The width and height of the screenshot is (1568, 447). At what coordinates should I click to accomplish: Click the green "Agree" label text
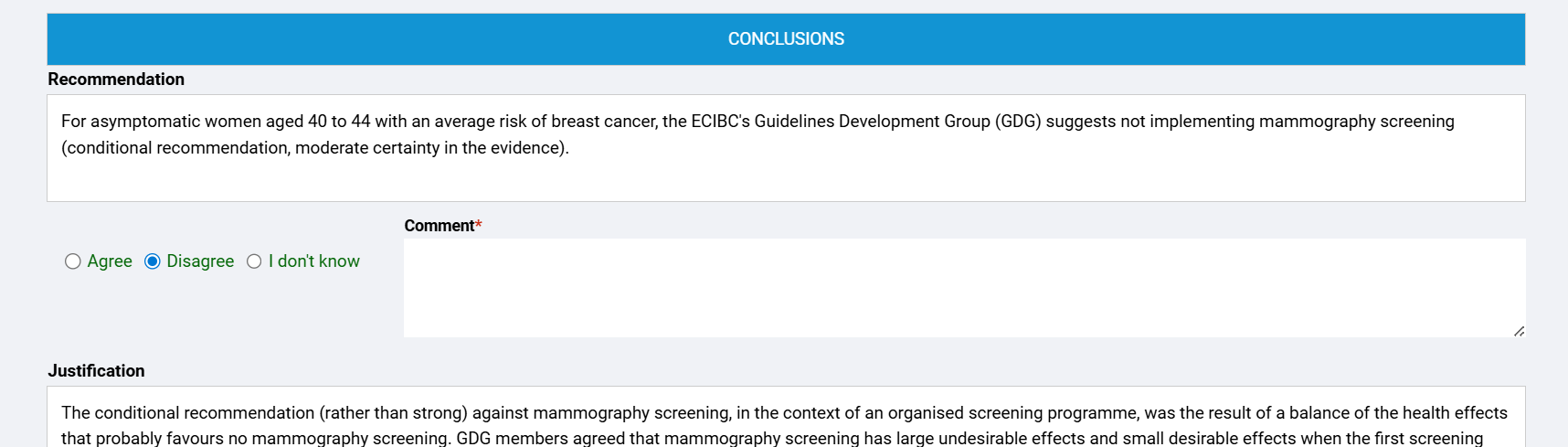pyautogui.click(x=110, y=261)
